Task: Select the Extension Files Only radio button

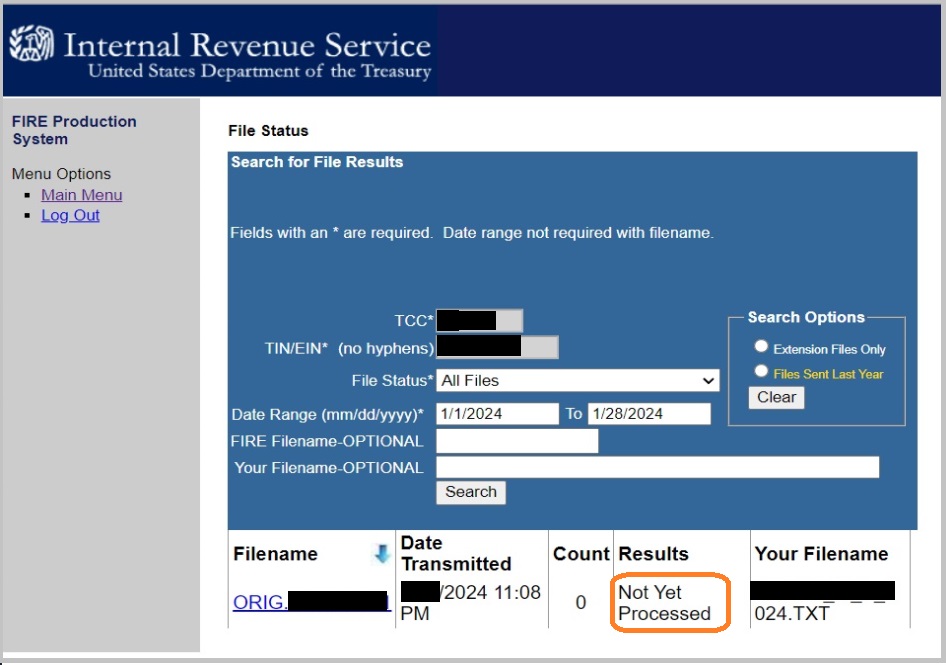Action: (x=761, y=347)
